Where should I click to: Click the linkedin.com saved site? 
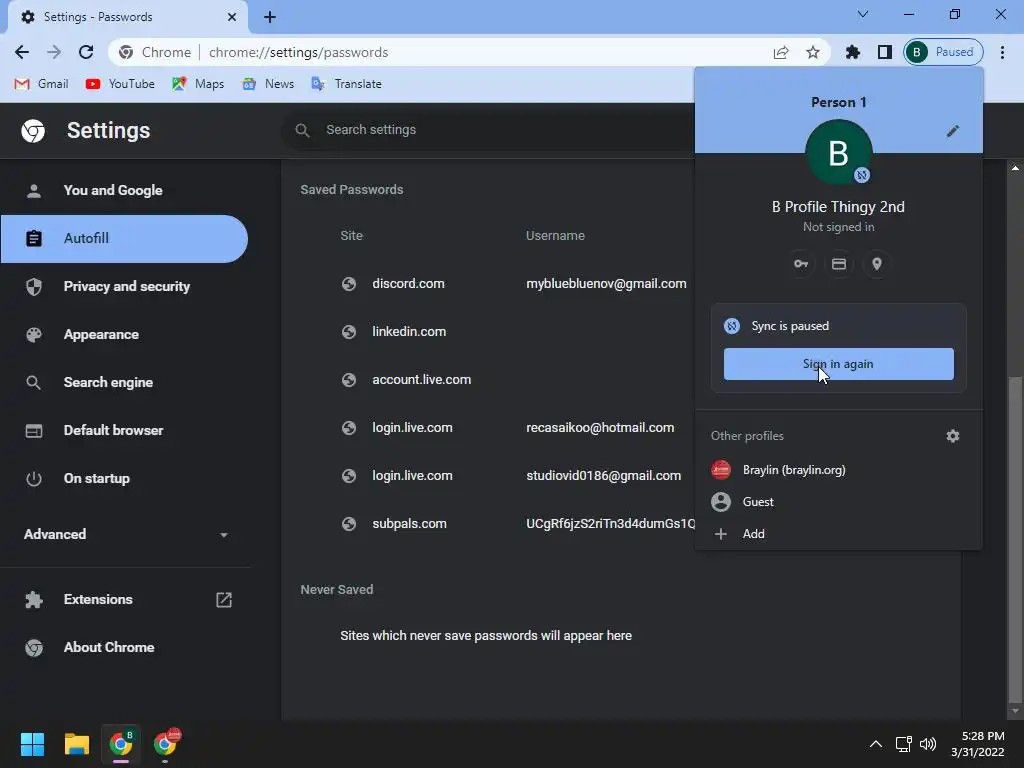[x=409, y=331]
